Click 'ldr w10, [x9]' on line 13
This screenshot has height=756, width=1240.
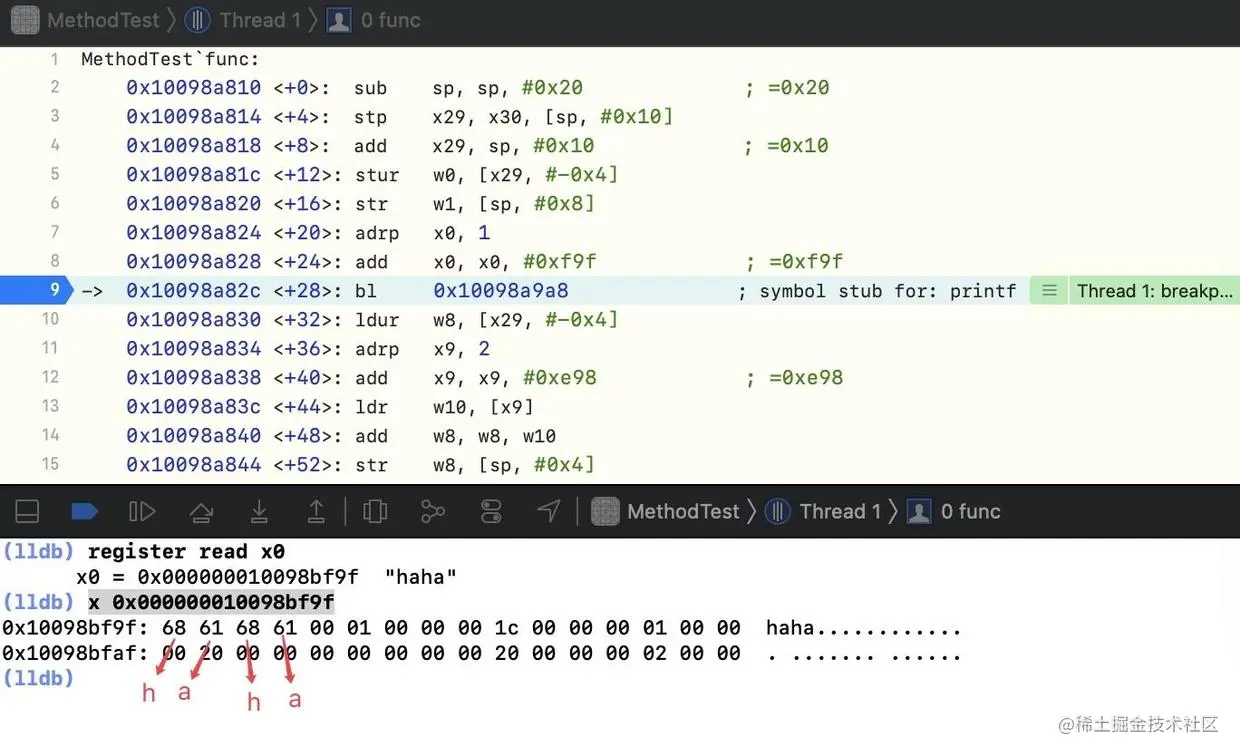444,407
